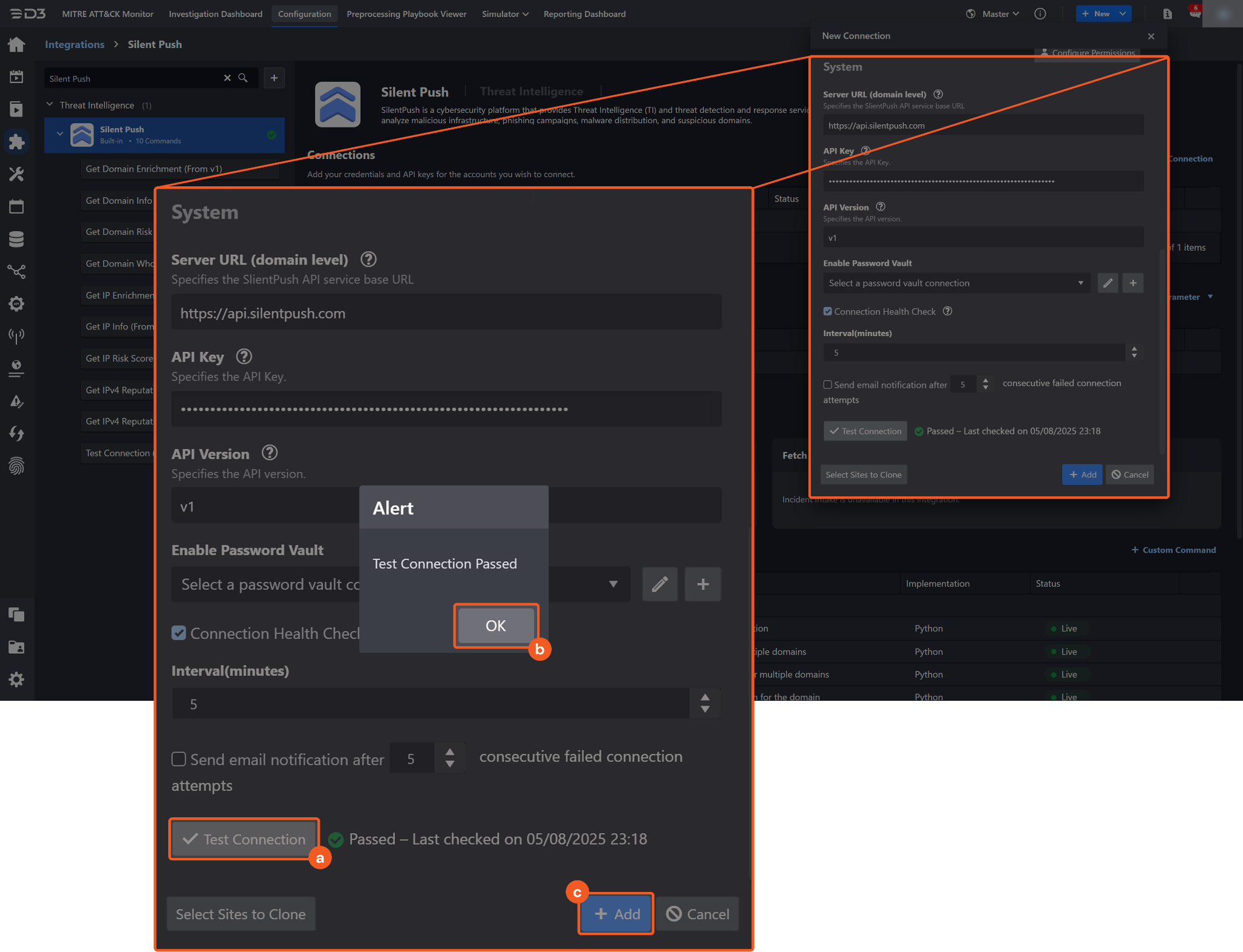Open the Master site dropdown

click(1000, 14)
